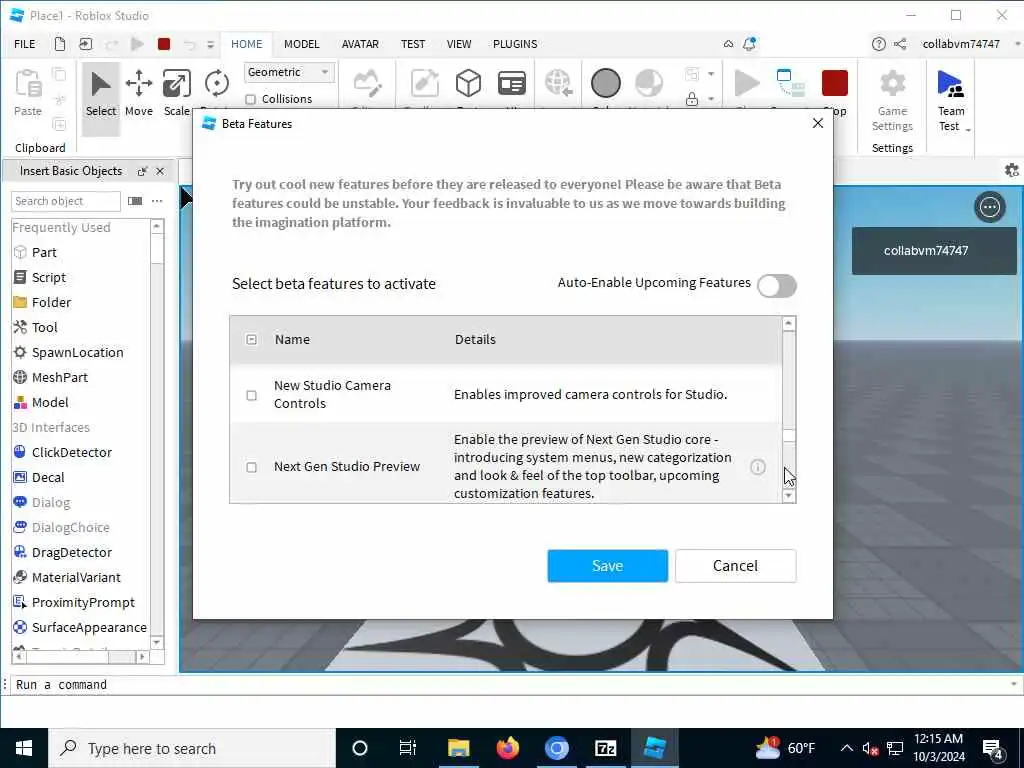Screen dimensions: 1024x768
Task: Click the share icon near username
Action: [900, 44]
